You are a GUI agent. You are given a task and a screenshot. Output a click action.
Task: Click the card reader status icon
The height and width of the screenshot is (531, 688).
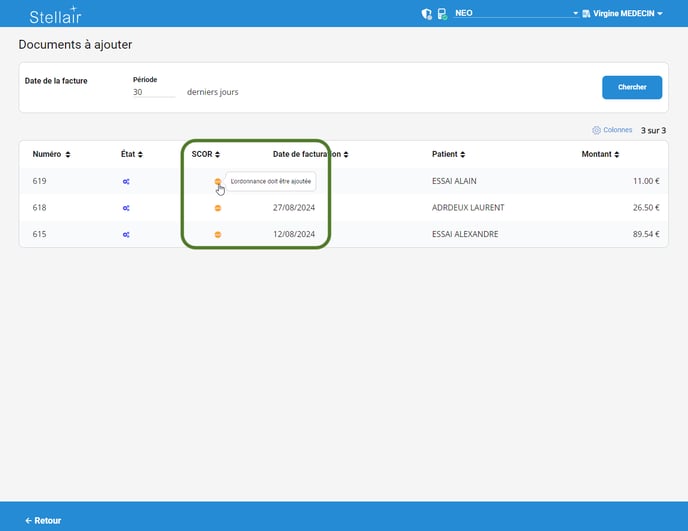pyautogui.click(x=441, y=14)
